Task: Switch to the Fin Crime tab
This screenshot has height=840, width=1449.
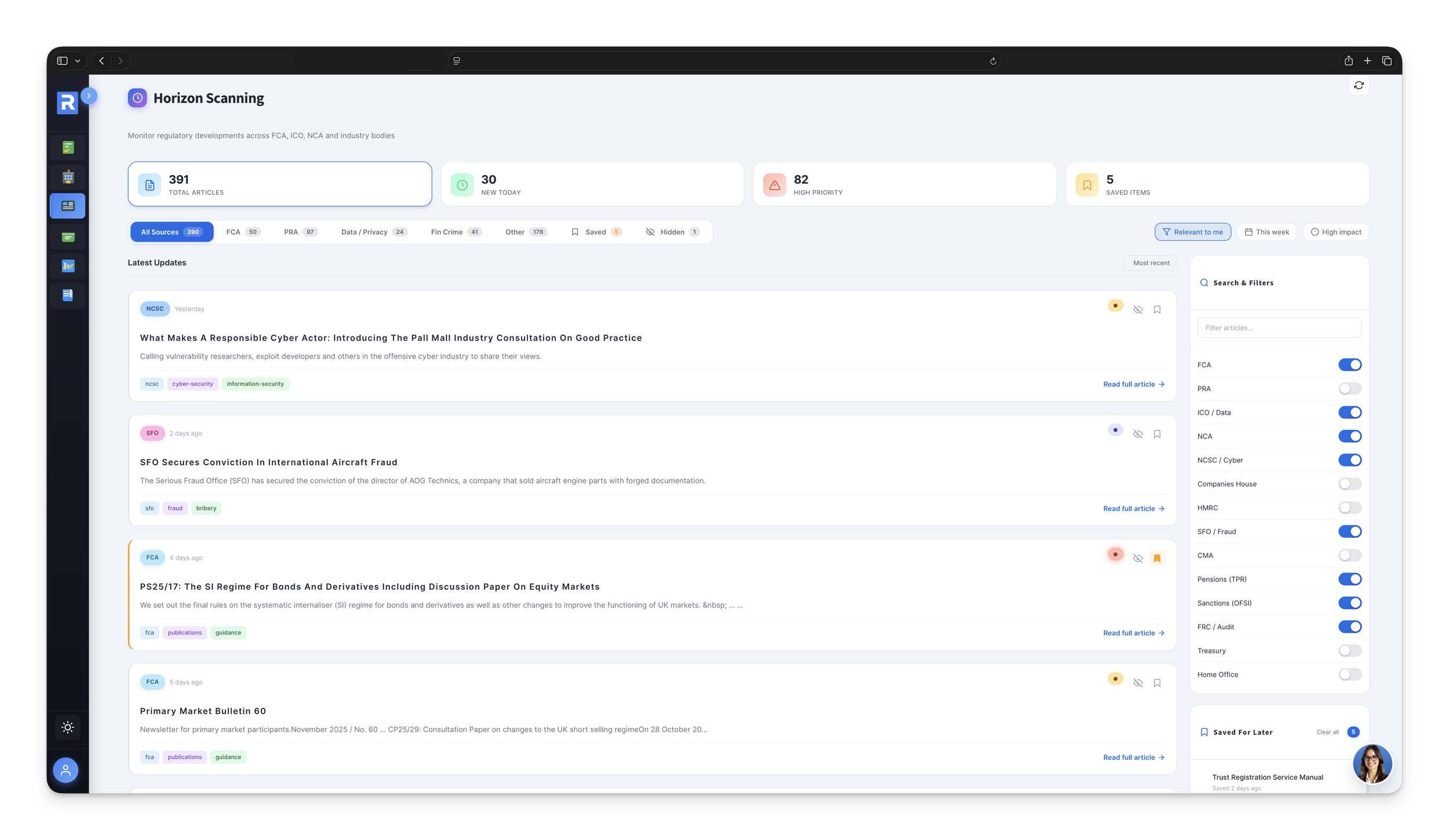Action: [456, 232]
